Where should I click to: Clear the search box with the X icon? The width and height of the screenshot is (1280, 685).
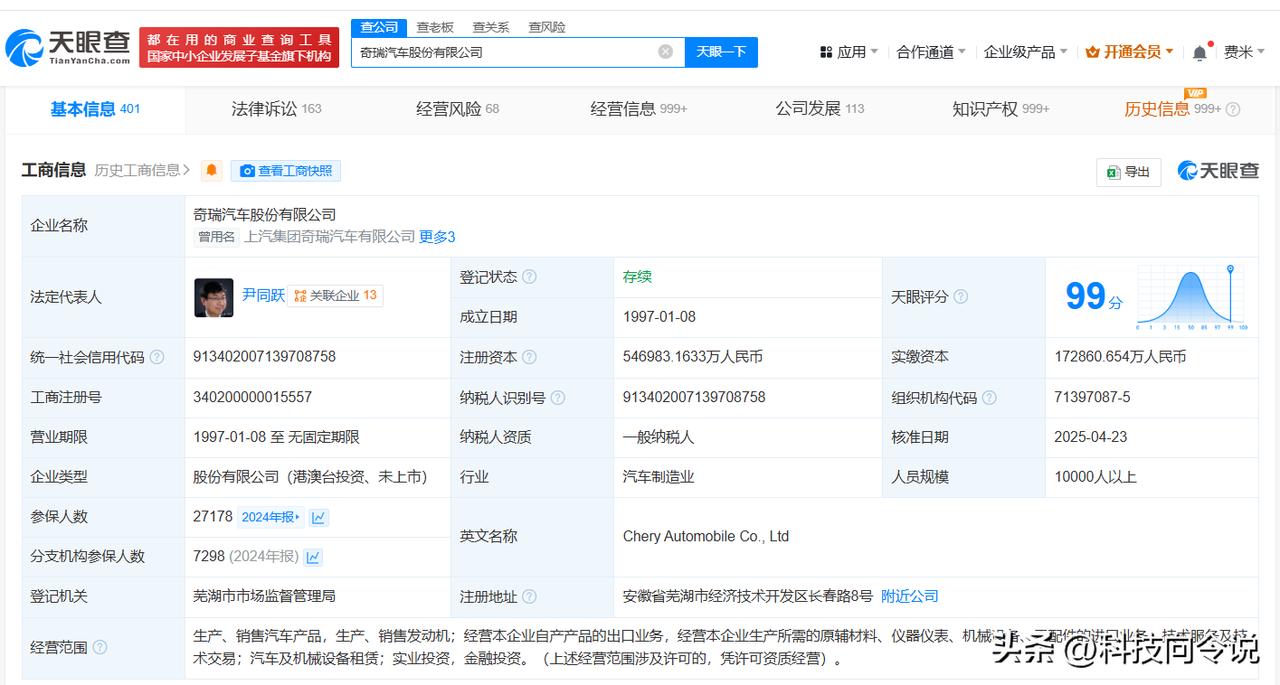665,52
